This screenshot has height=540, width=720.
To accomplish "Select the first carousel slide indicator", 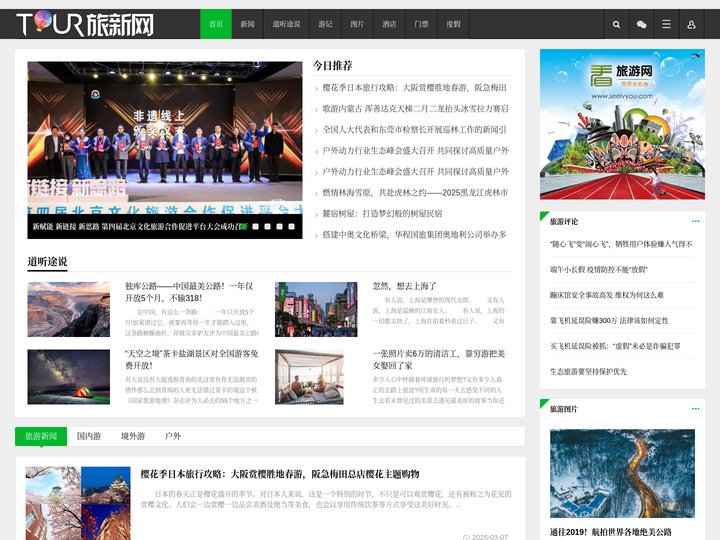I will (244, 226).
